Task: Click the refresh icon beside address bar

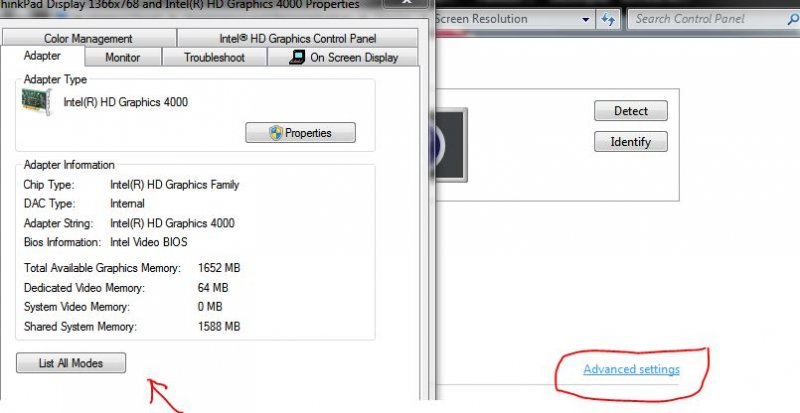Action: 607,19
